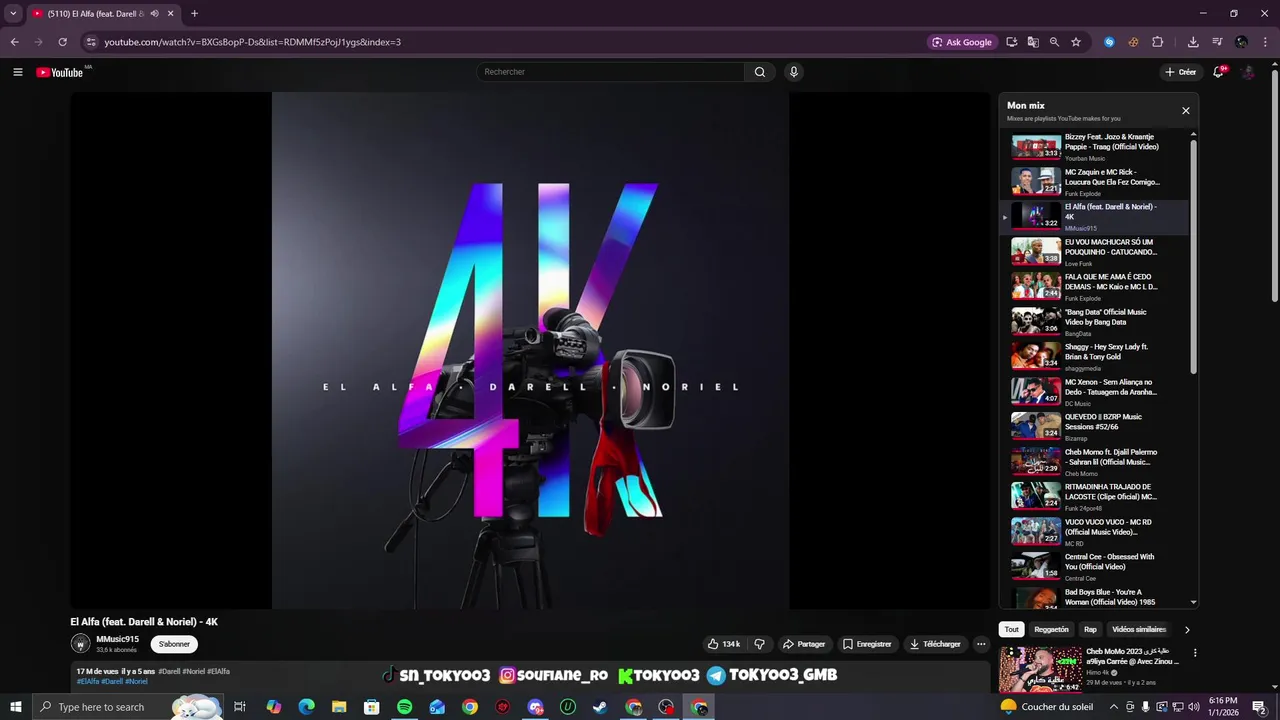
Task: Click the Ask Google button
Action: (x=962, y=42)
